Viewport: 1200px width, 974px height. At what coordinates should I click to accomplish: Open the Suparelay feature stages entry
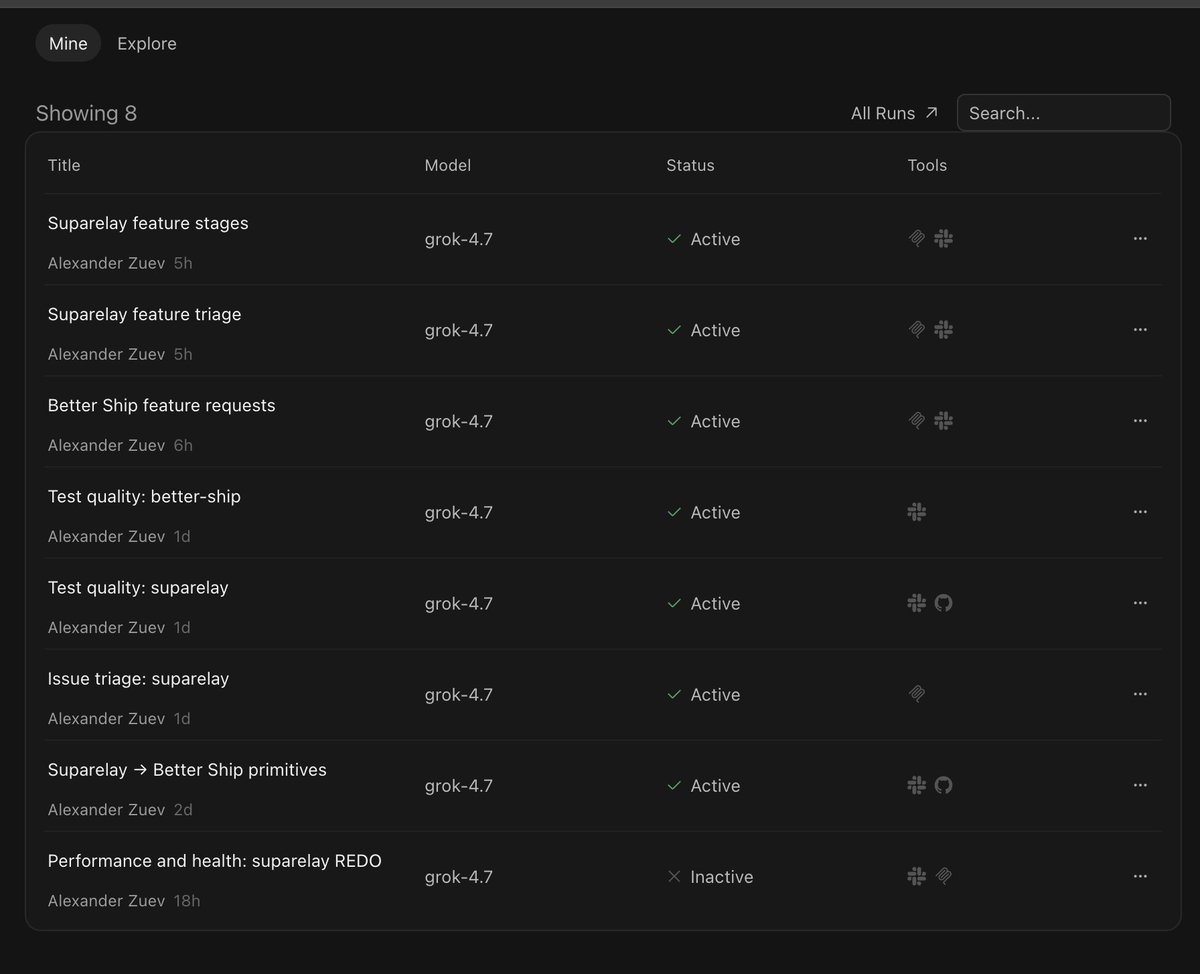tap(148, 223)
